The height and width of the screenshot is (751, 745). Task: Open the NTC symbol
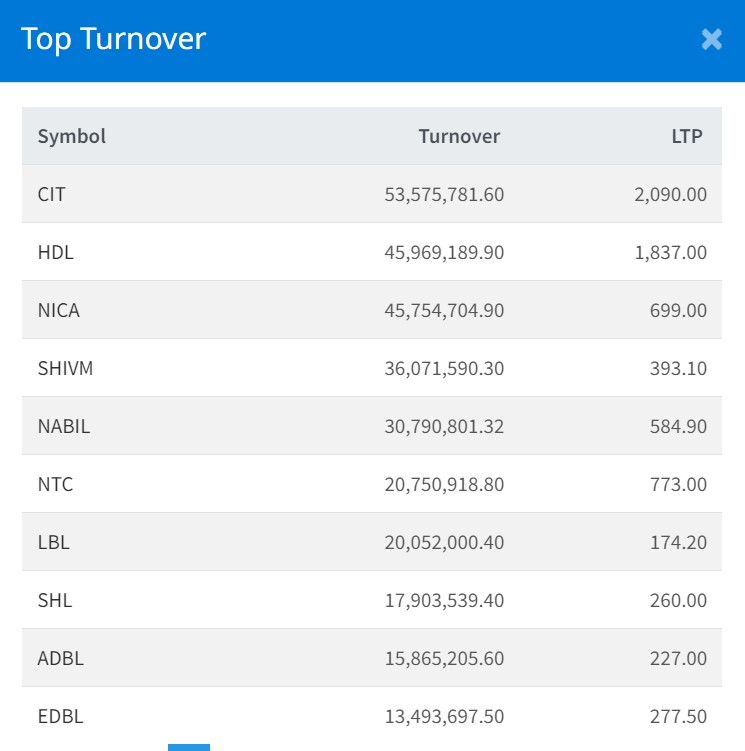[56, 484]
